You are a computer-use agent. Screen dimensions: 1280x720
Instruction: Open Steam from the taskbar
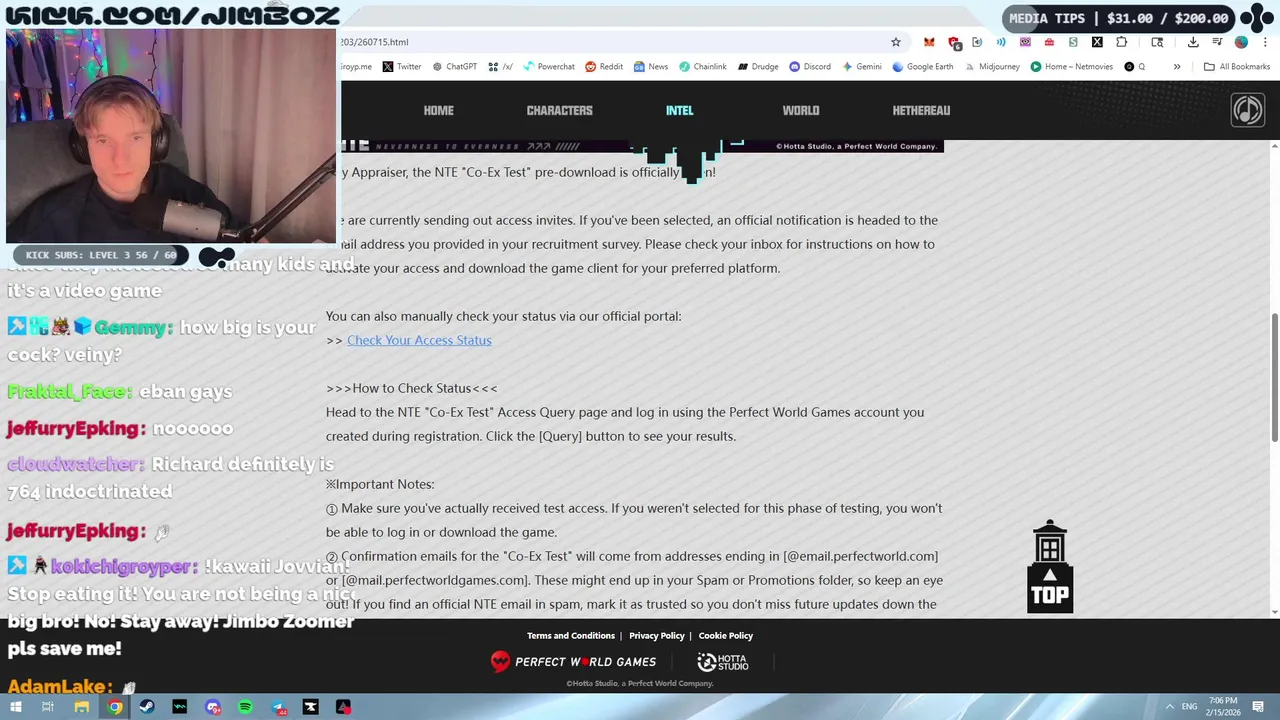[147, 707]
